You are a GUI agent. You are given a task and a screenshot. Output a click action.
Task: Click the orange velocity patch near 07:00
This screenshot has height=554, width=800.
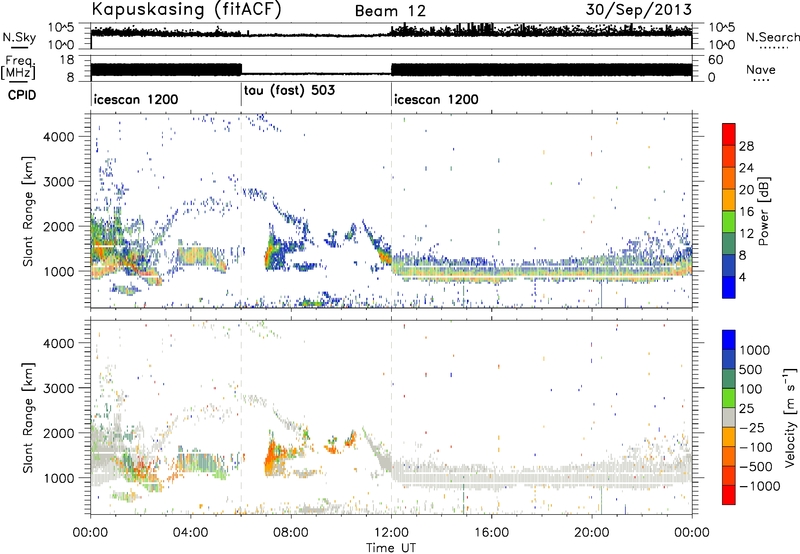pyautogui.click(x=272, y=459)
